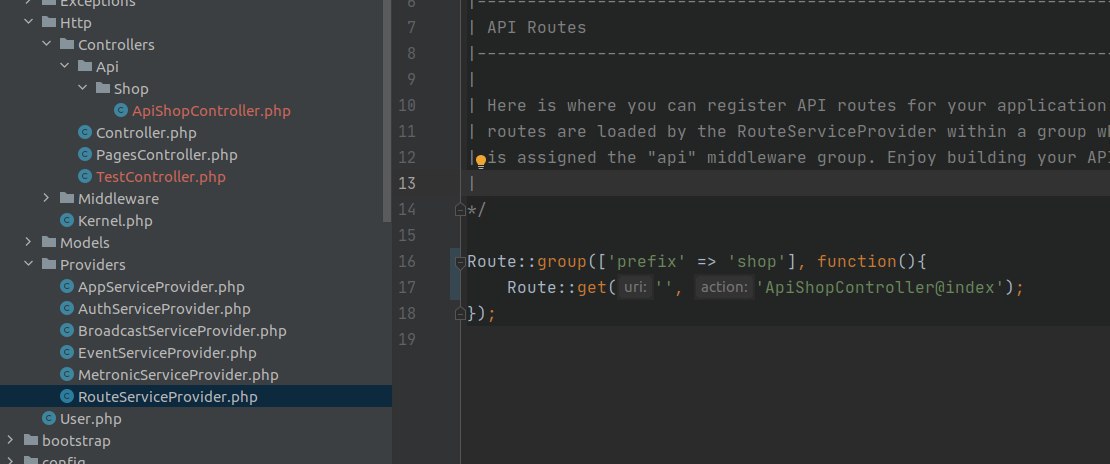Click PHP class icon of EventServiceProvider.php
The height and width of the screenshot is (464, 1110).
pos(67,352)
